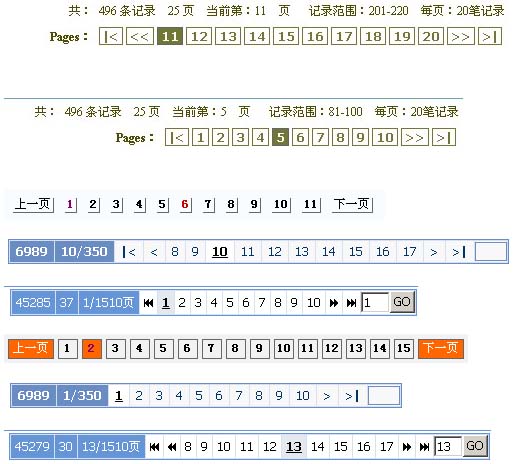Click last-page icon in the 13/1510页 pager
This screenshot has width=516, height=464.
[424, 447]
